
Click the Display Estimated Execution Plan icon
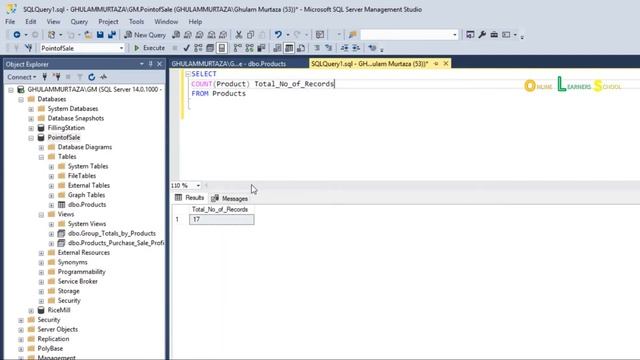(x=198, y=48)
